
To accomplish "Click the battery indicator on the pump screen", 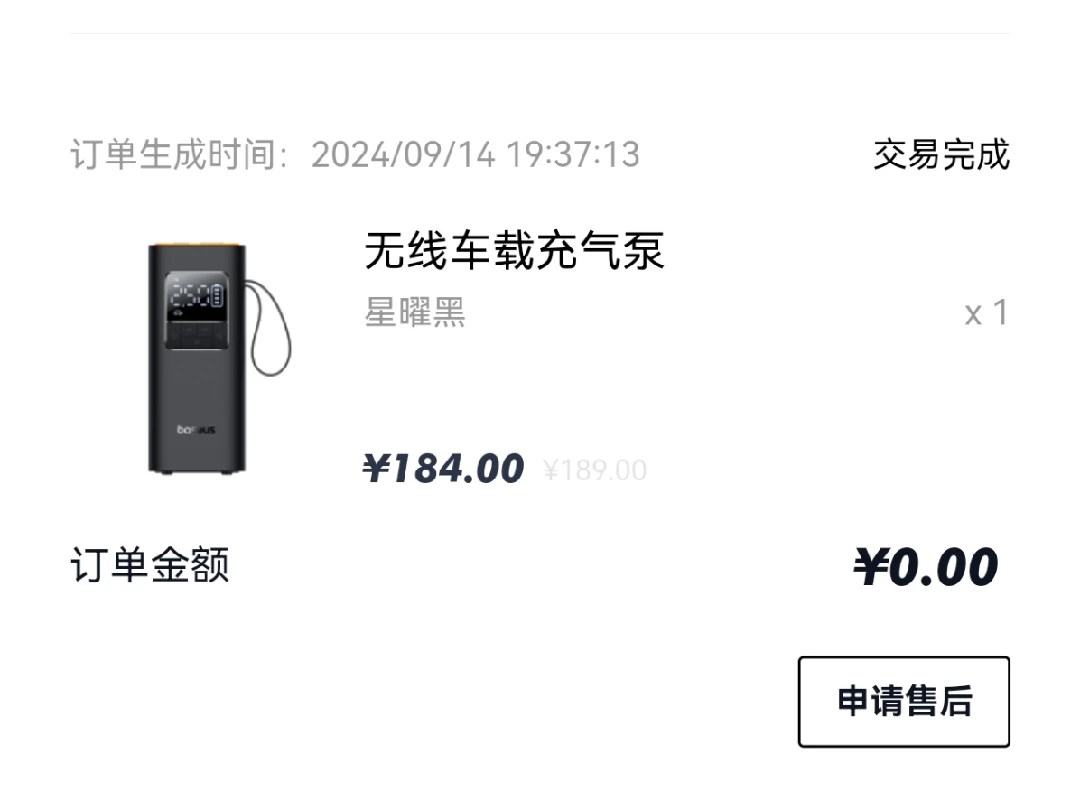I will [x=218, y=296].
